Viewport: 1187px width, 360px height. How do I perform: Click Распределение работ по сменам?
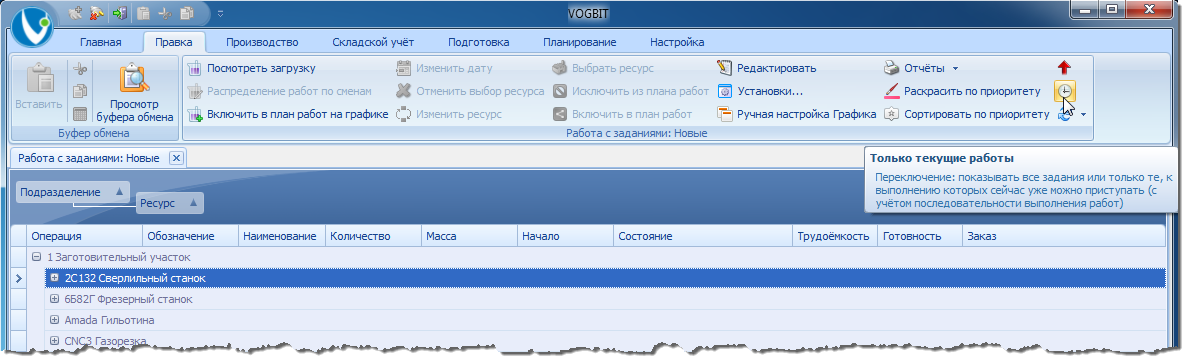click(279, 92)
